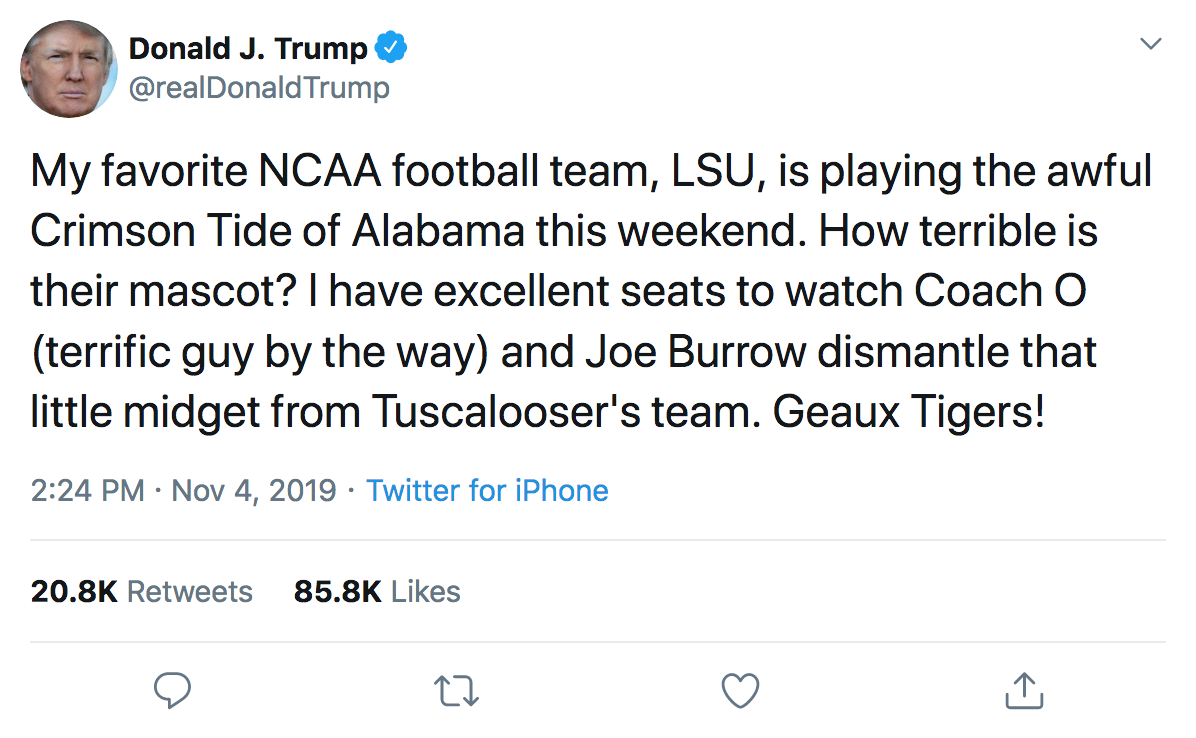Click "Coach O" in the tweet text
The image size is (1196, 738).
(x=1000, y=292)
